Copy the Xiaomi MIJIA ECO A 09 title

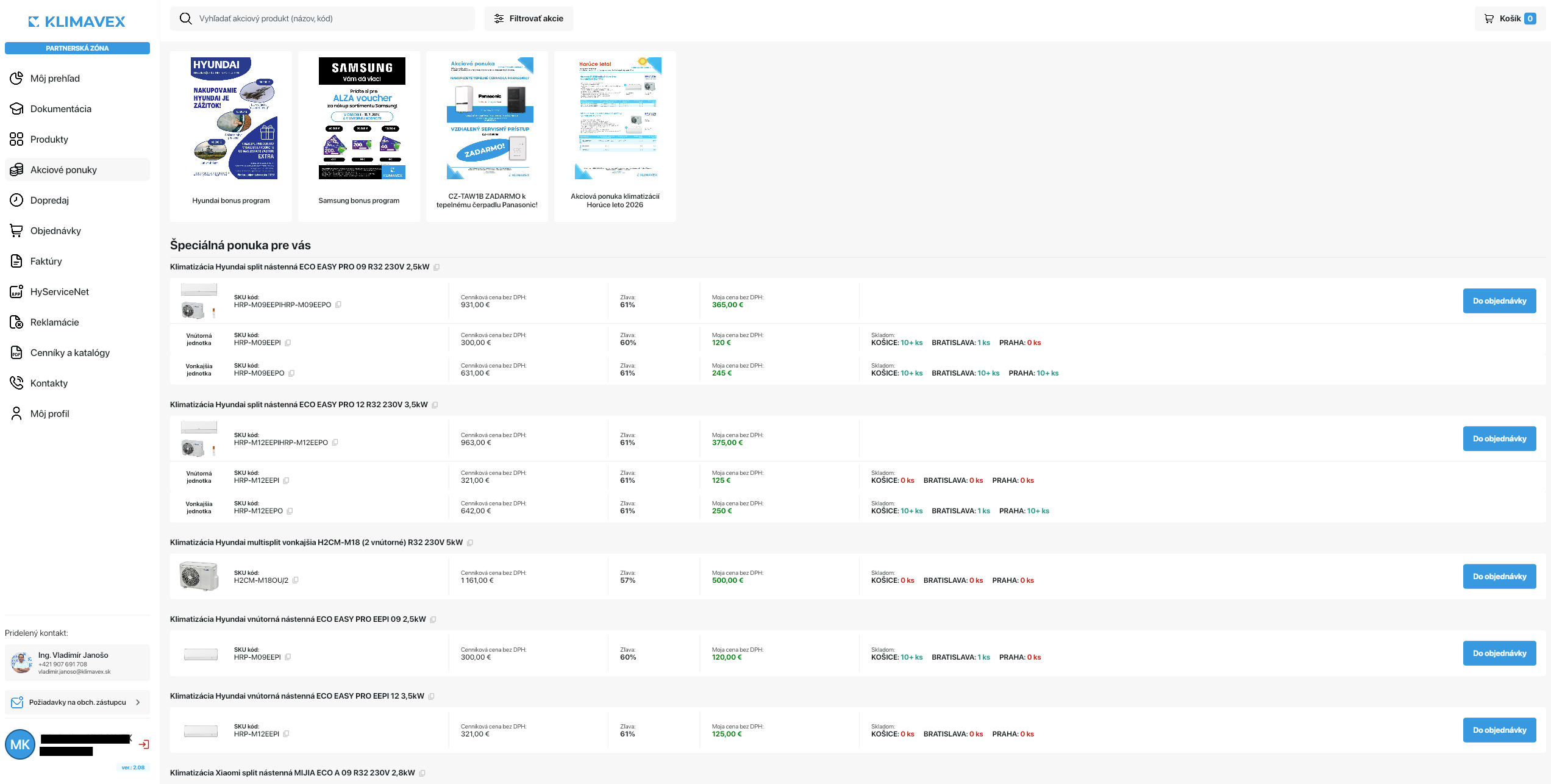click(422, 773)
